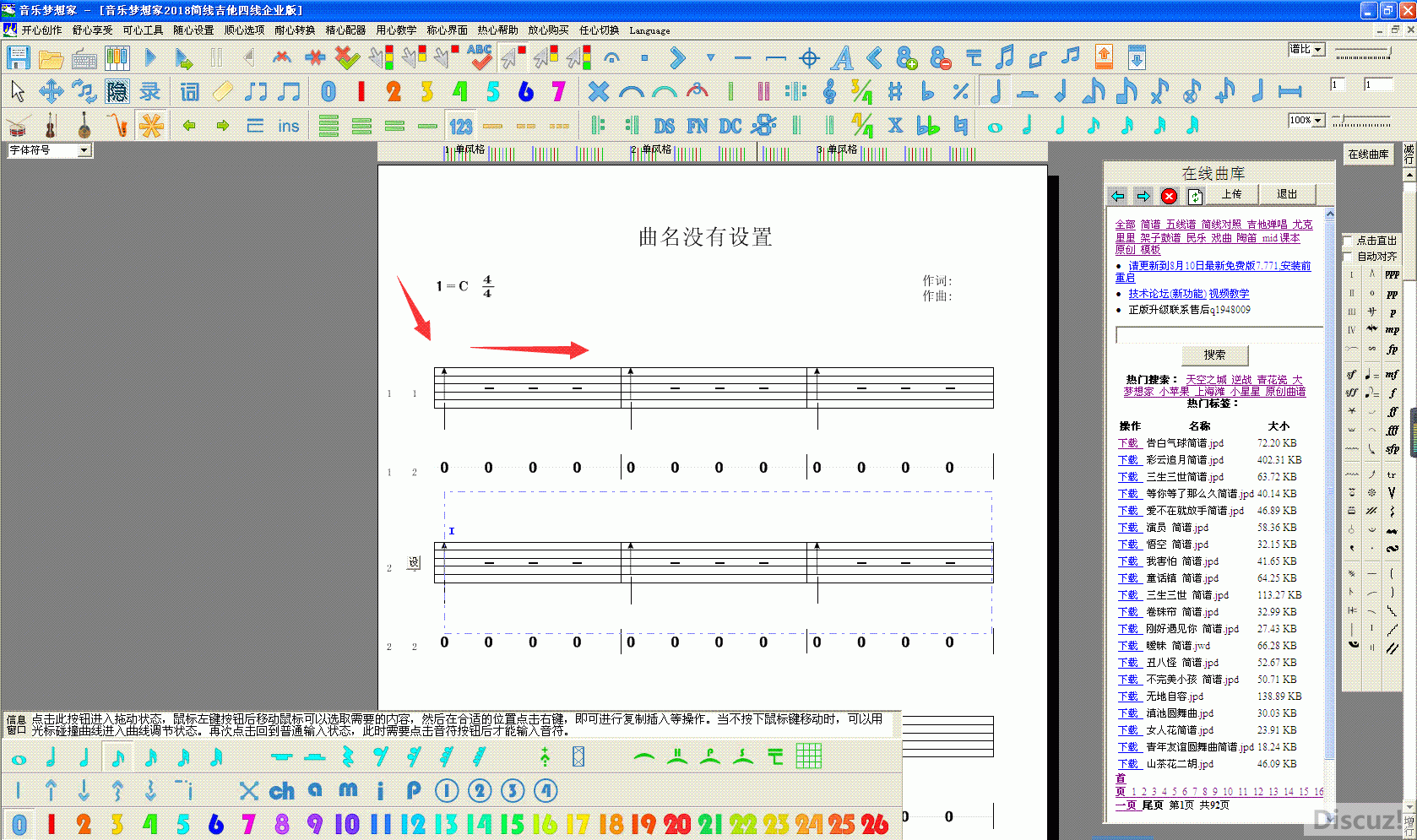Click the ABC check mark icon
The height and width of the screenshot is (840, 1417).
tap(480, 57)
